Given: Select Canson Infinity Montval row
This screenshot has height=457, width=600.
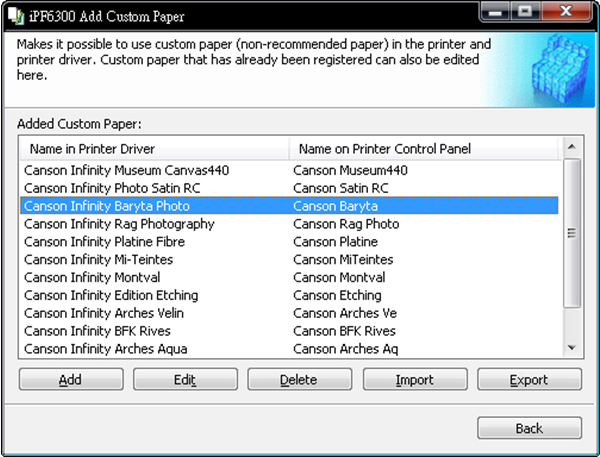Looking at the screenshot, I should pyautogui.click(x=289, y=277).
